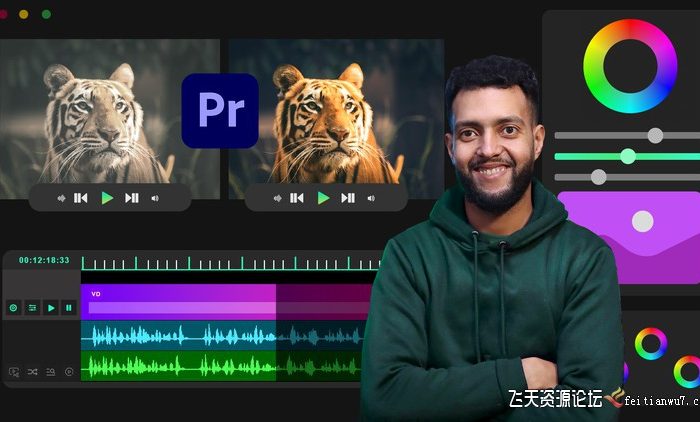Skip forward in the left tiger player
The image size is (700, 422).
132,198
